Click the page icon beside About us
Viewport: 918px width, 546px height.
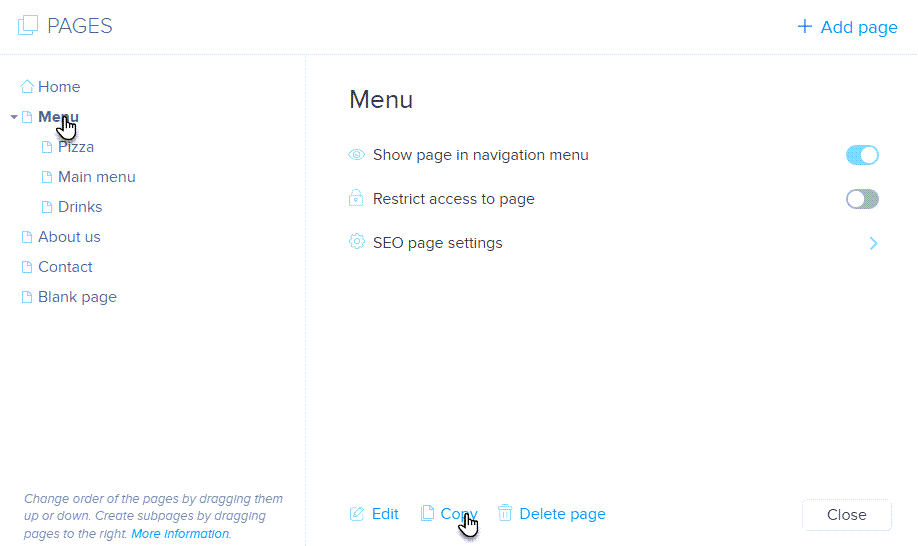click(x=27, y=237)
